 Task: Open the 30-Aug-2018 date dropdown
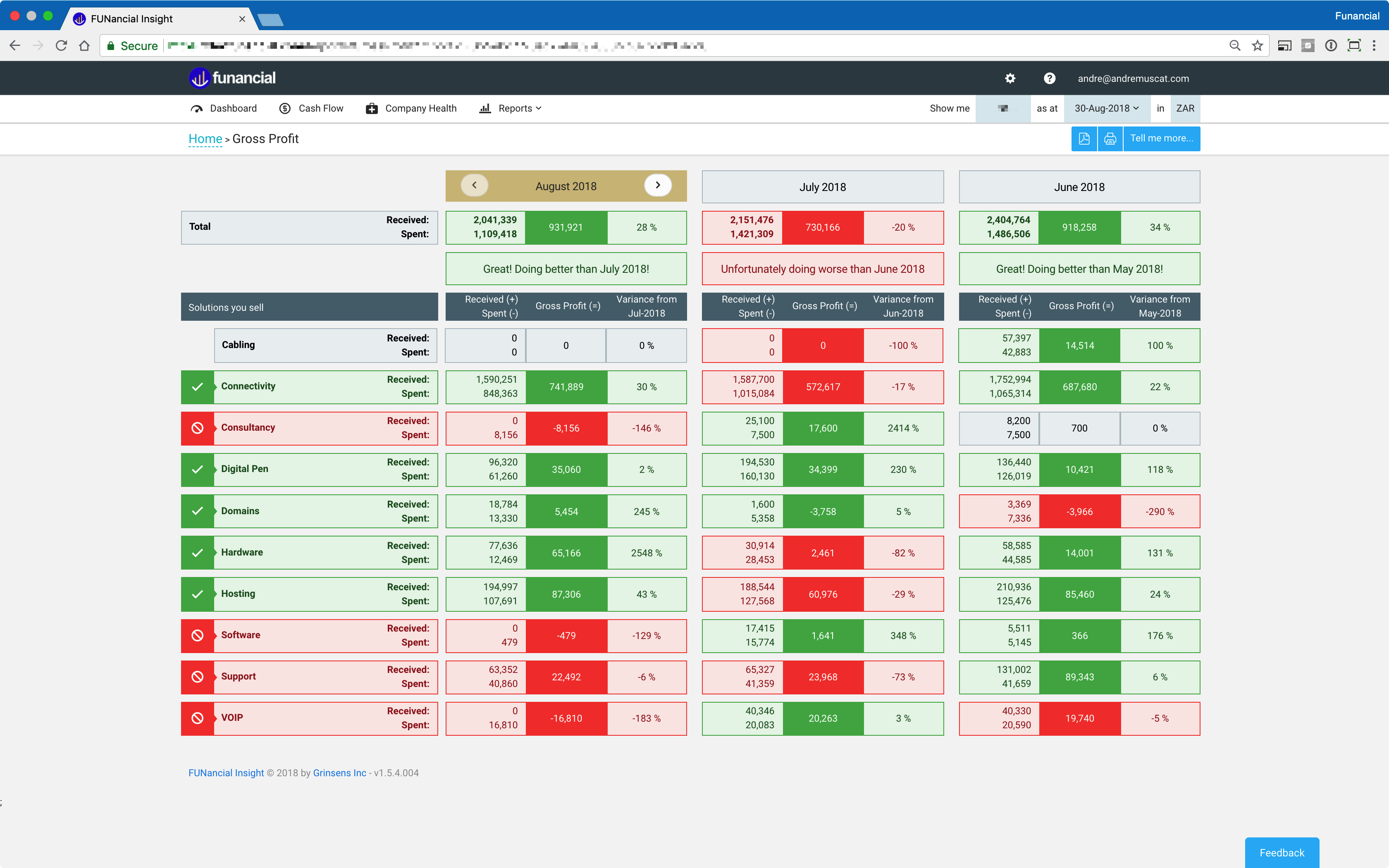point(1106,108)
